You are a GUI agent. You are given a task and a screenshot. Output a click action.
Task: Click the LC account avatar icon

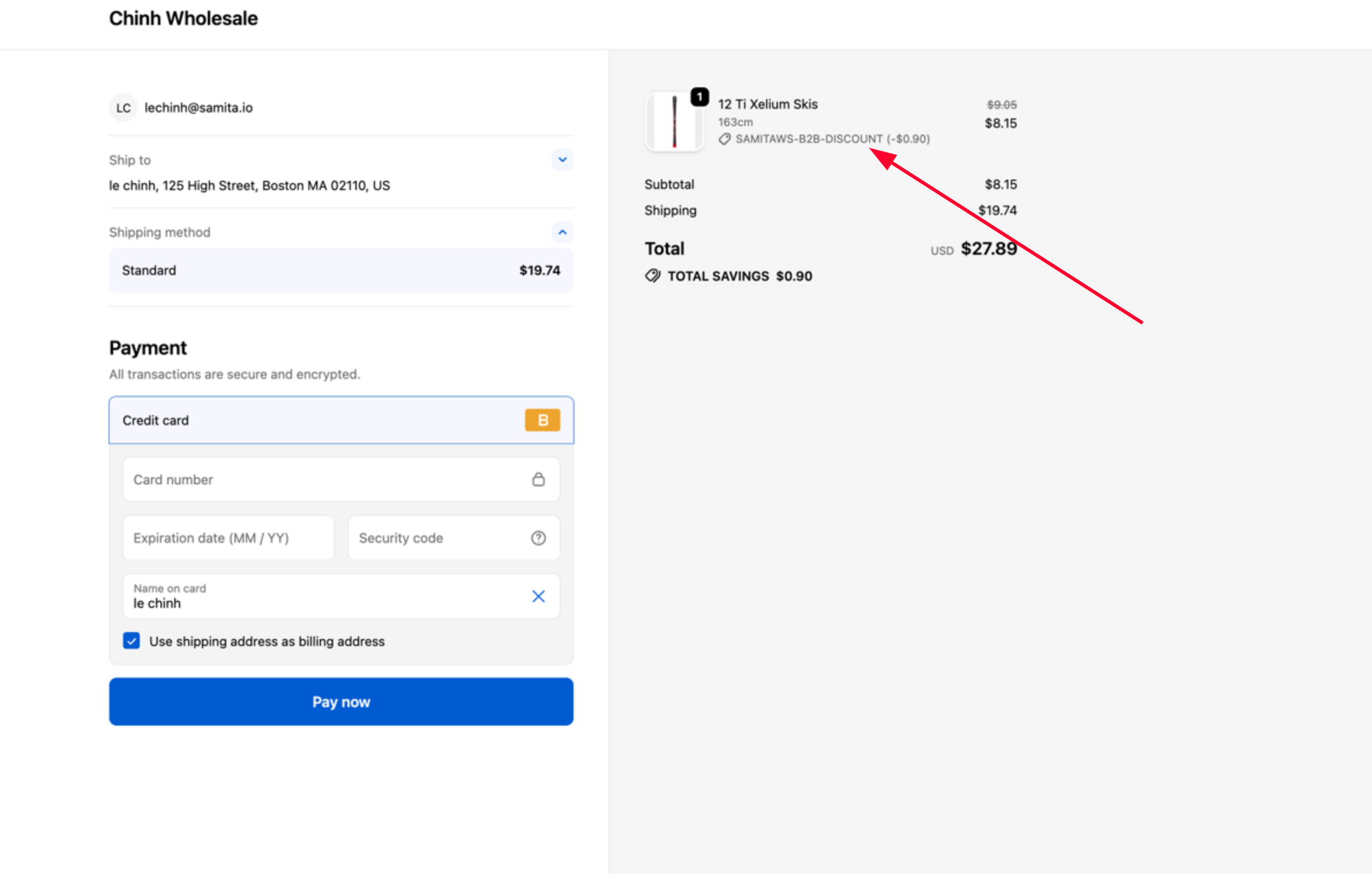pos(123,108)
